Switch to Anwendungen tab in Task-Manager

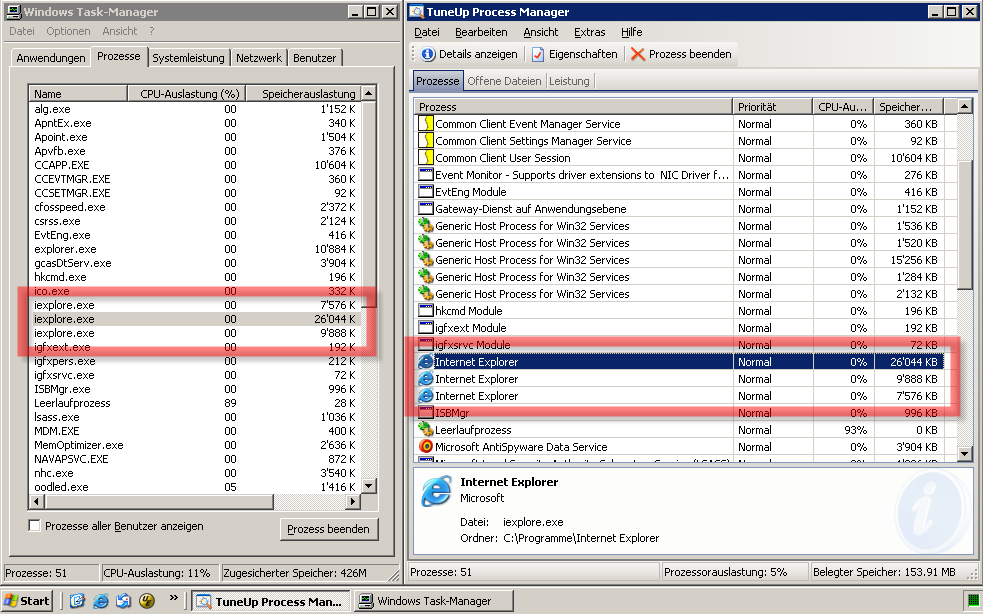pyautogui.click(x=51, y=58)
